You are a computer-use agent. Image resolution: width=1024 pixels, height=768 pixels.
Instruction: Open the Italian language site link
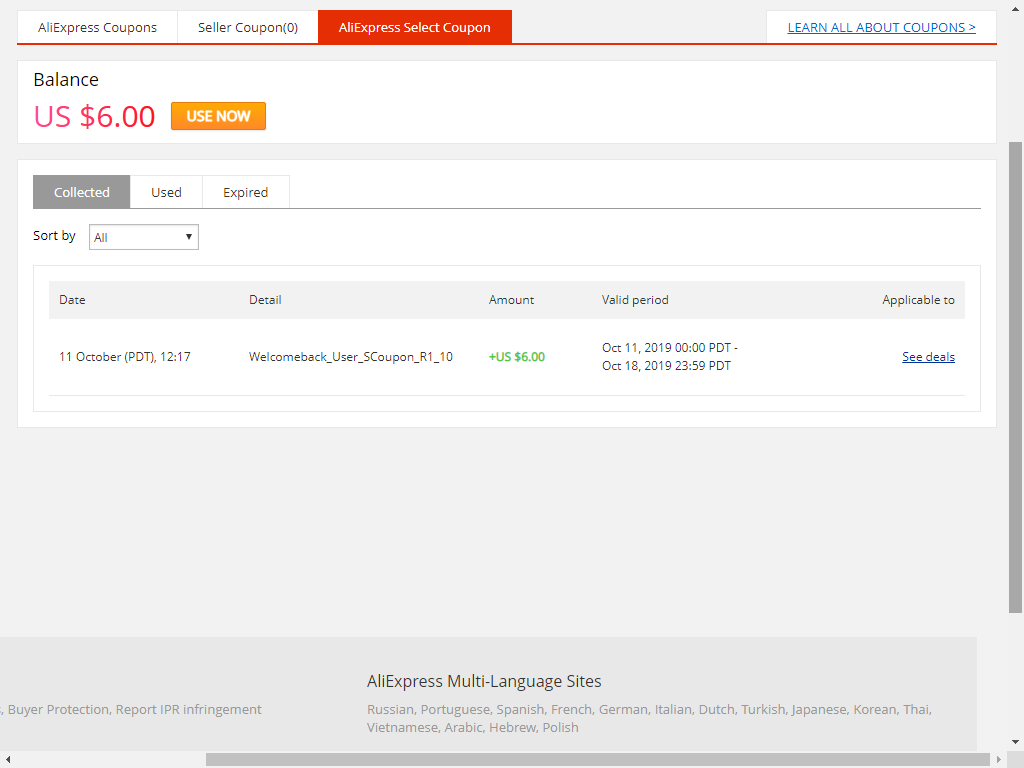tap(673, 709)
